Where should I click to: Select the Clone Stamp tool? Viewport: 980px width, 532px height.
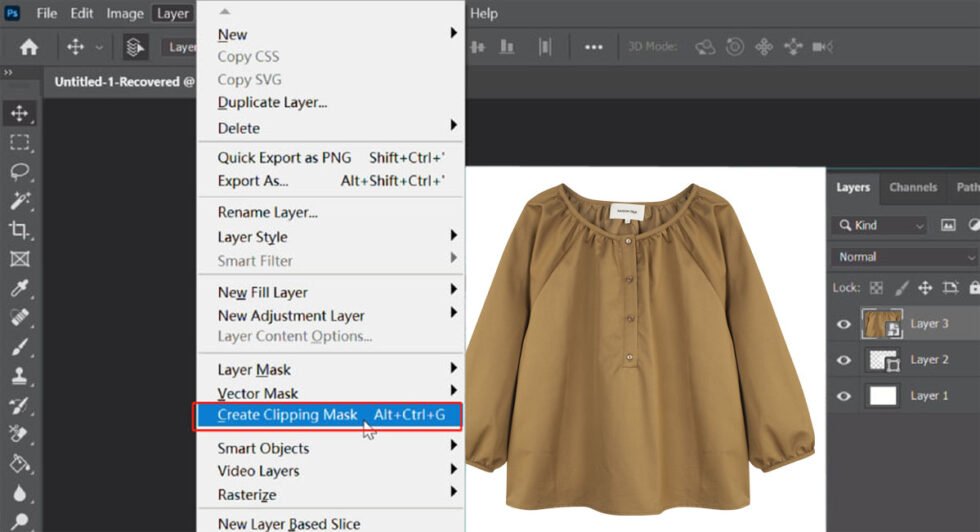19,376
